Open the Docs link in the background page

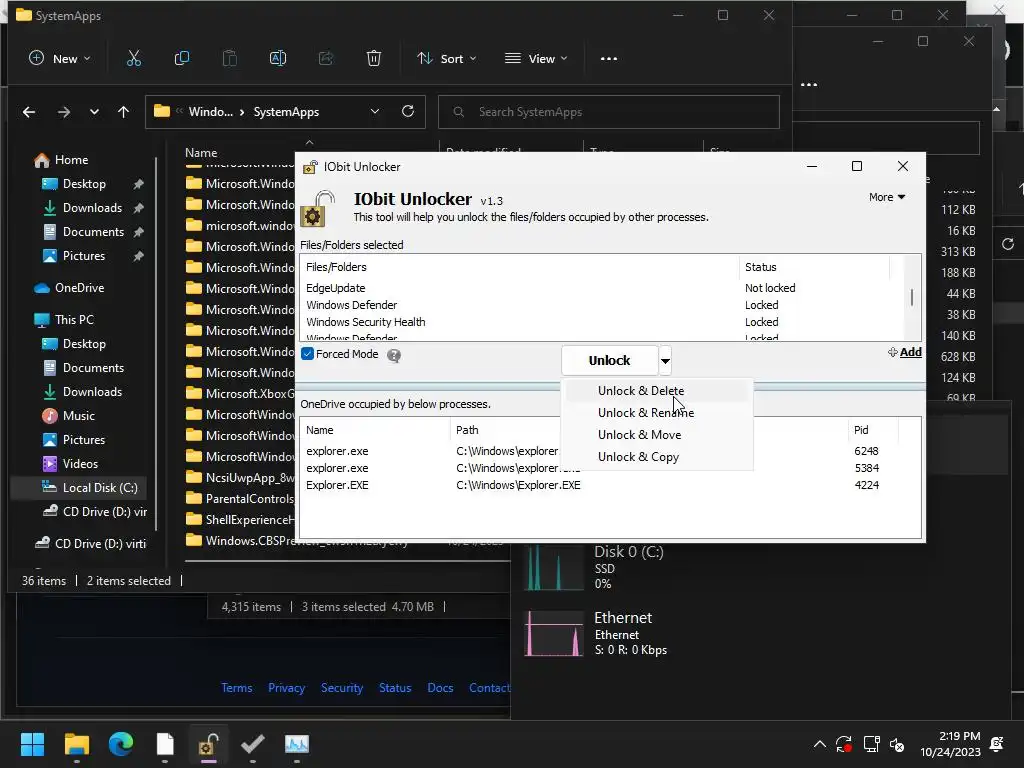pos(440,688)
